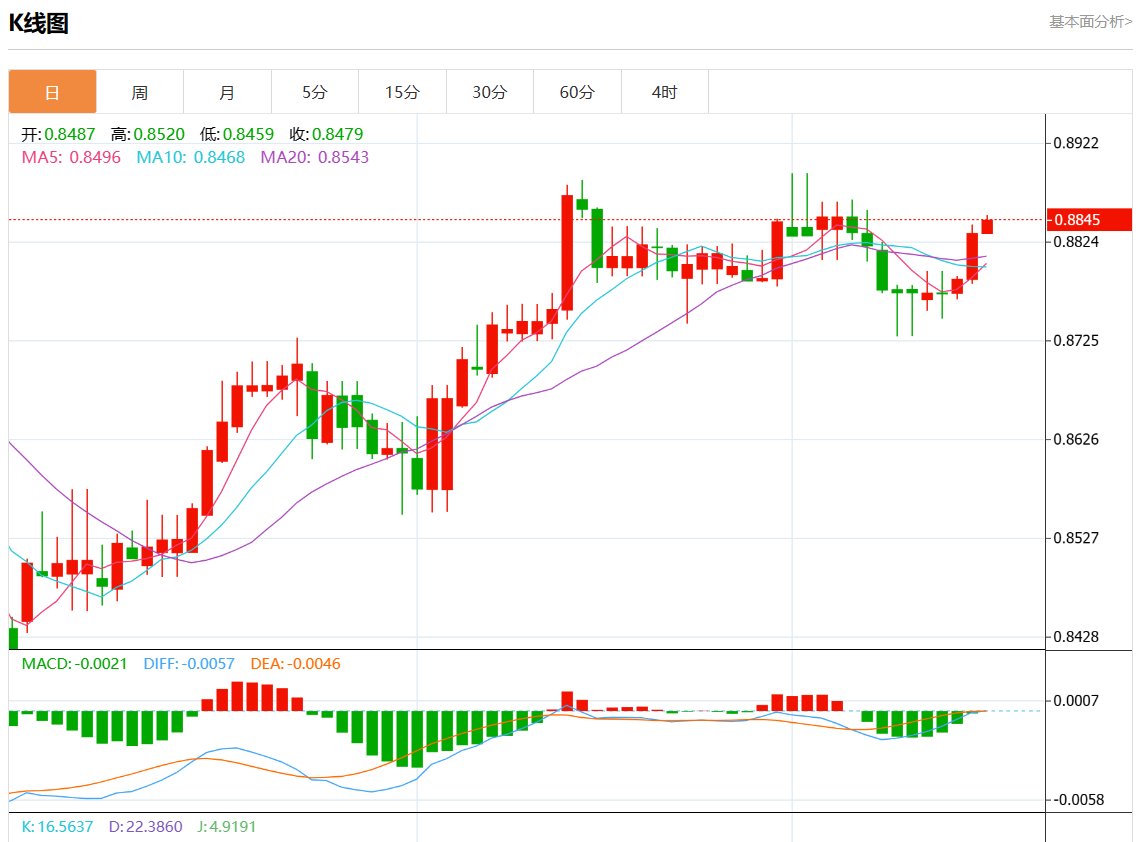
Task: Switch to the 月 monthly tab
Action: click(x=227, y=92)
